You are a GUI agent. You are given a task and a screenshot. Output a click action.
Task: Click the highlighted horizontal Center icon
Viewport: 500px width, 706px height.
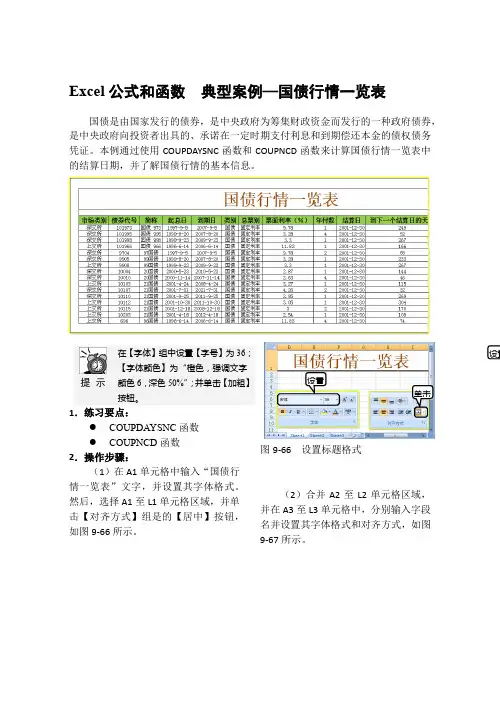click(x=383, y=412)
